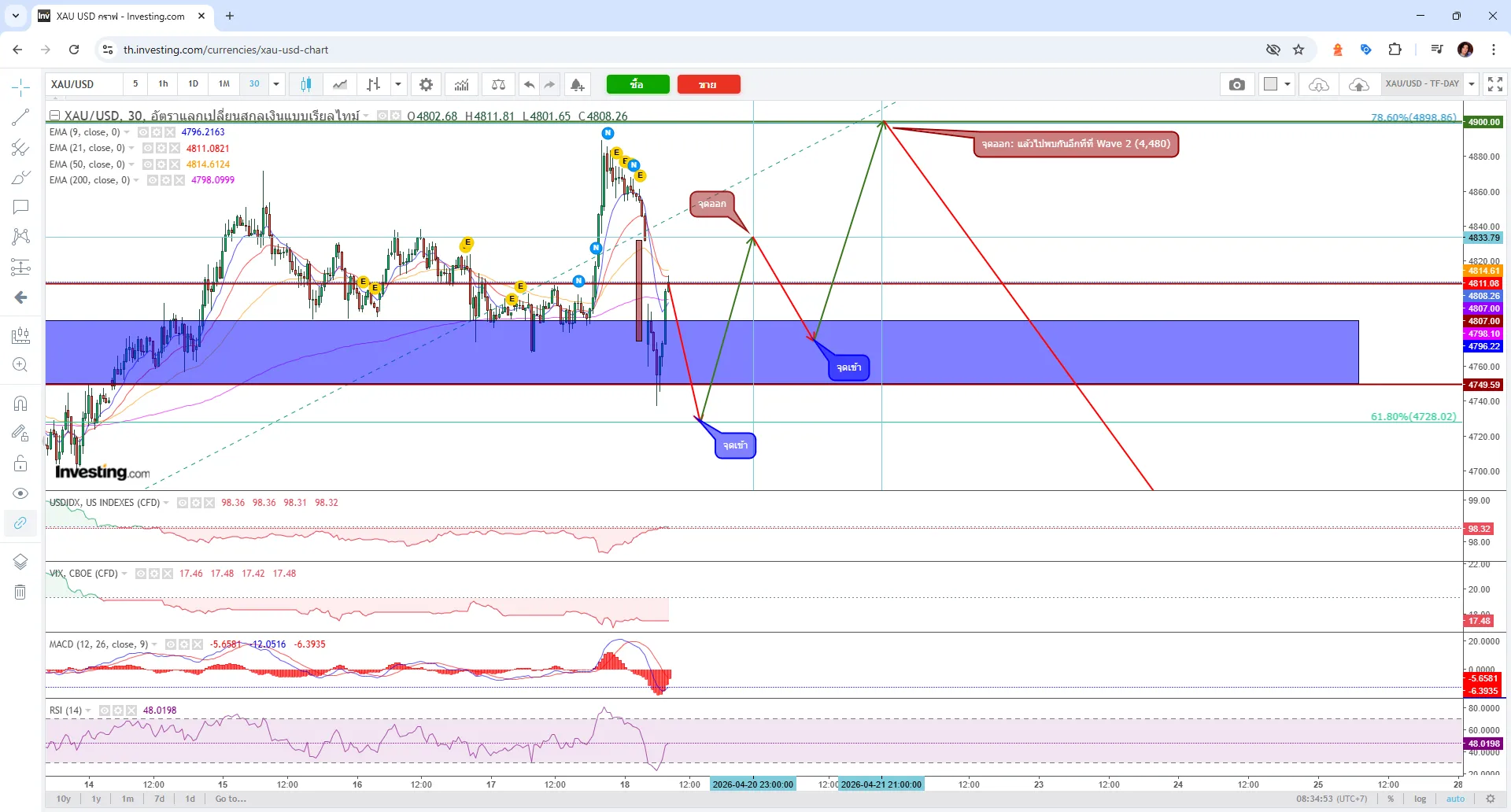Set date range to 7d
Screen dimensions: 1511x812
coord(160,799)
